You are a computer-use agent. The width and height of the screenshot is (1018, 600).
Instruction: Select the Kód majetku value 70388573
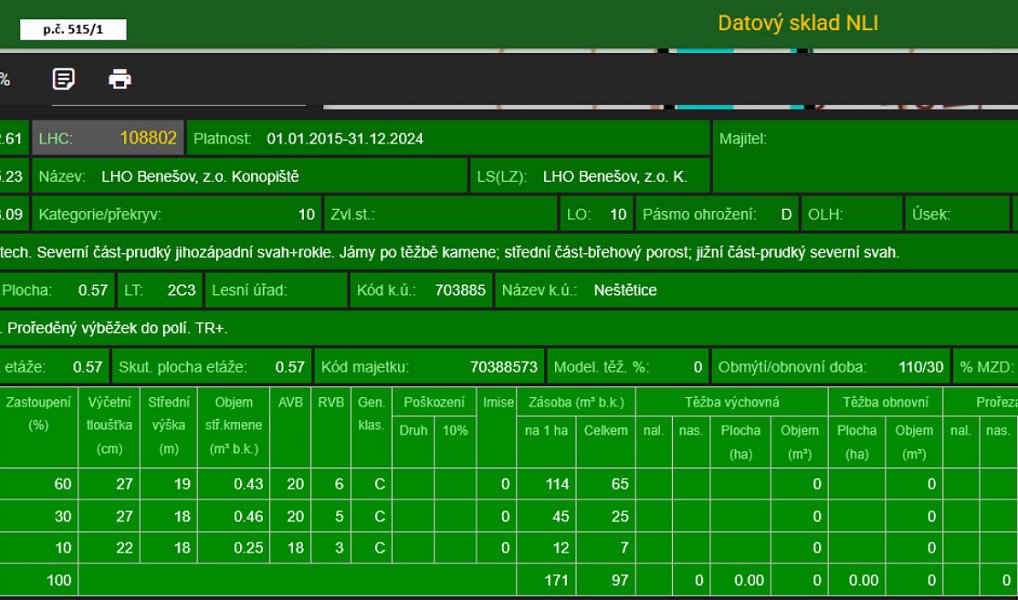(x=504, y=367)
